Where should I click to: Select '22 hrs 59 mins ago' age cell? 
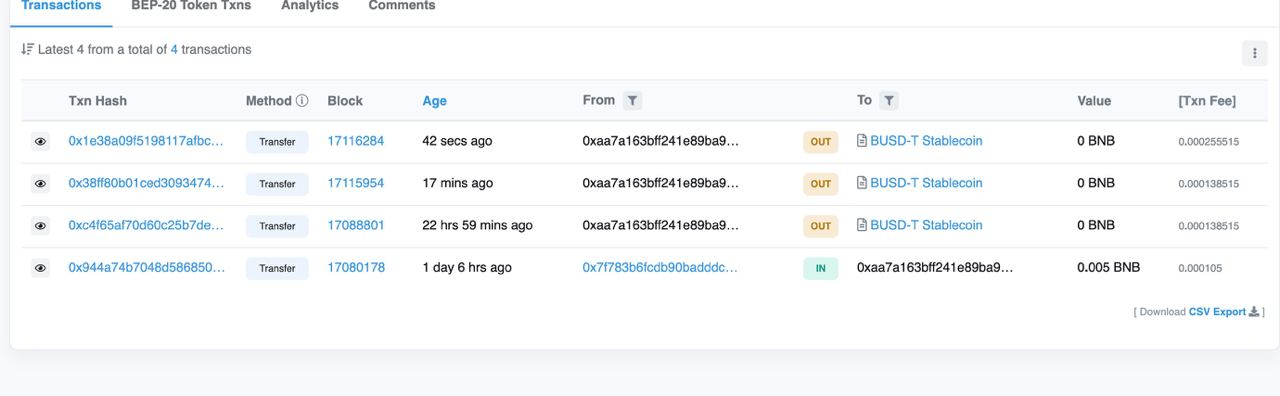(477, 225)
